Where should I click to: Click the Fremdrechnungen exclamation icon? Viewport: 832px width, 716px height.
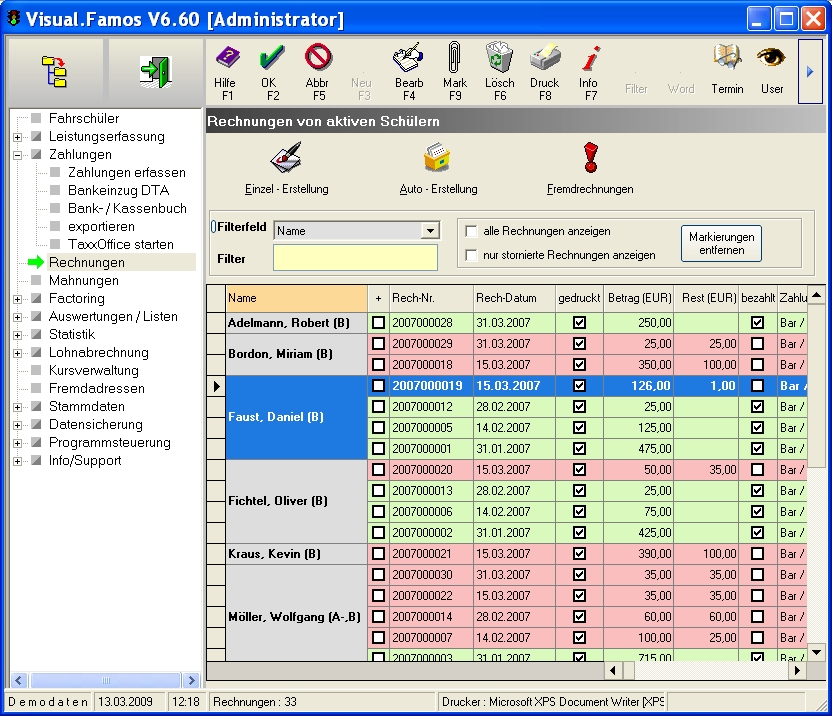tap(590, 158)
